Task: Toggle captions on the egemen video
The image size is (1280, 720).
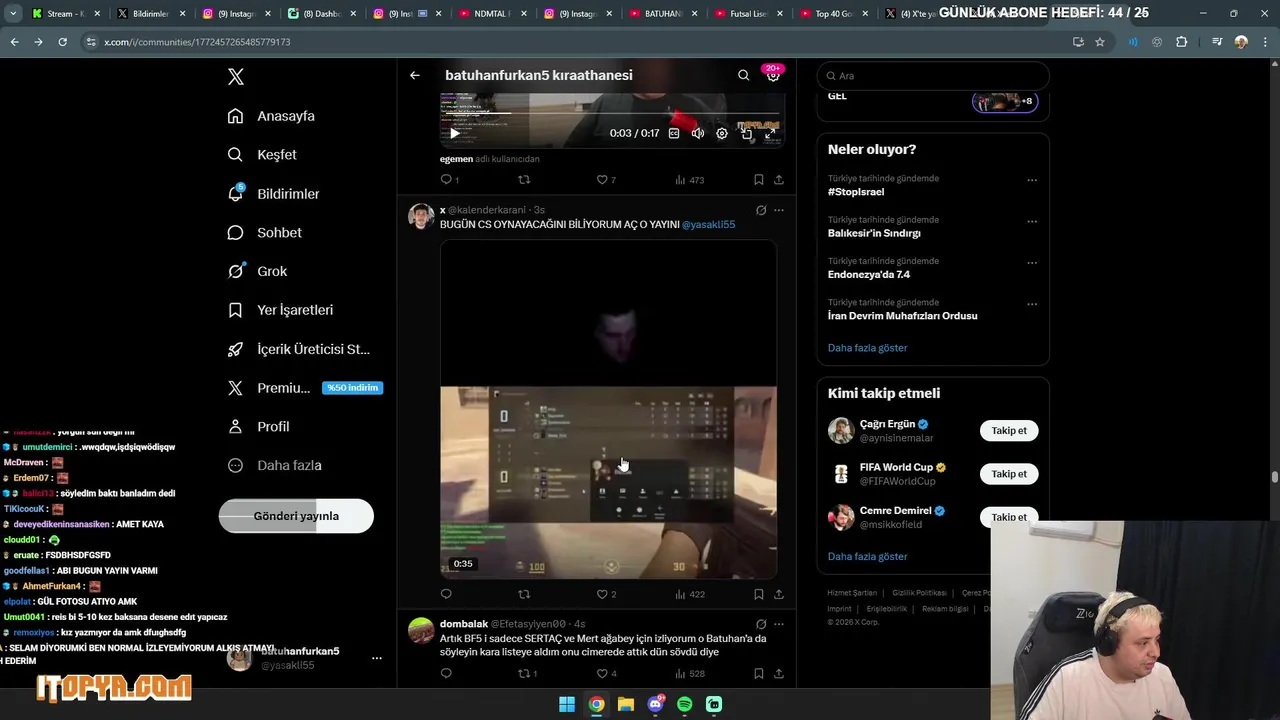Action: (x=674, y=133)
